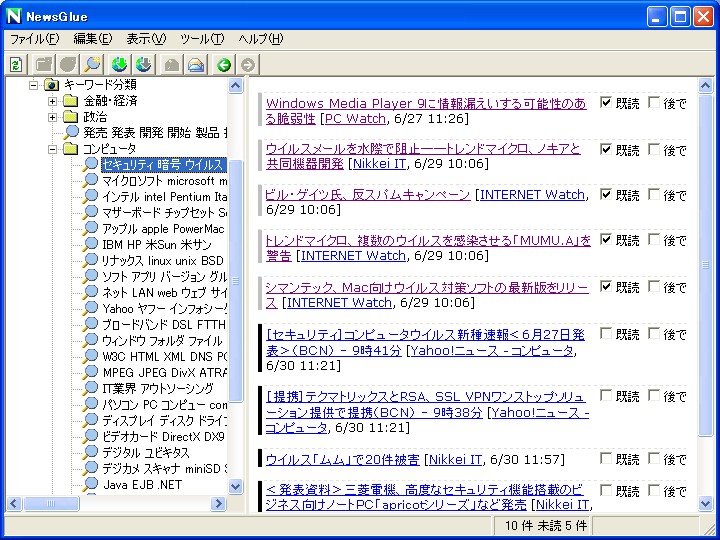This screenshot has width=720, height=540.
Task: Select IT業界 アウトソーシング keyword row
Action: tap(158, 388)
